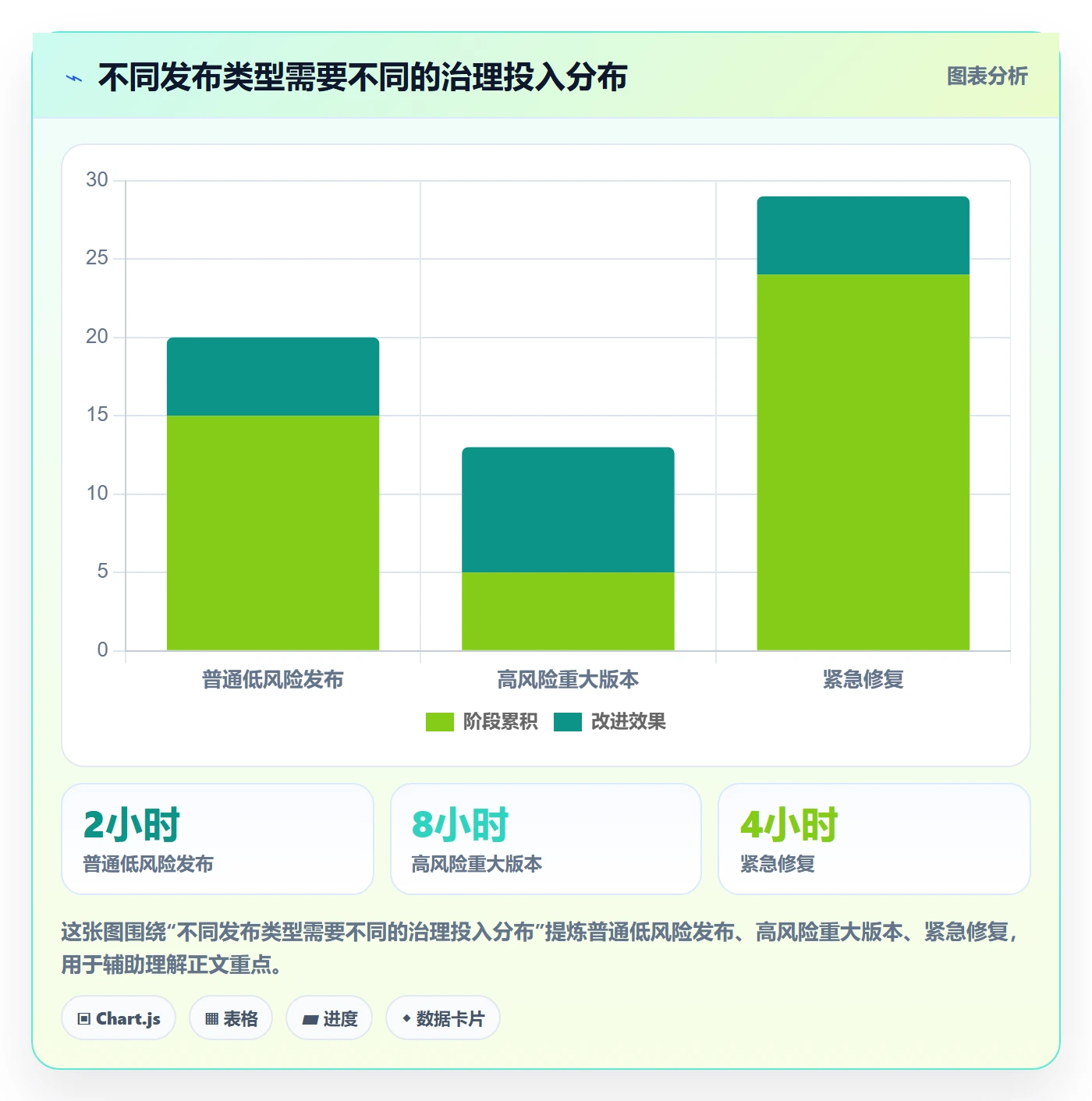Click the y-axis value 10
The image size is (1092, 1101).
pos(97,494)
